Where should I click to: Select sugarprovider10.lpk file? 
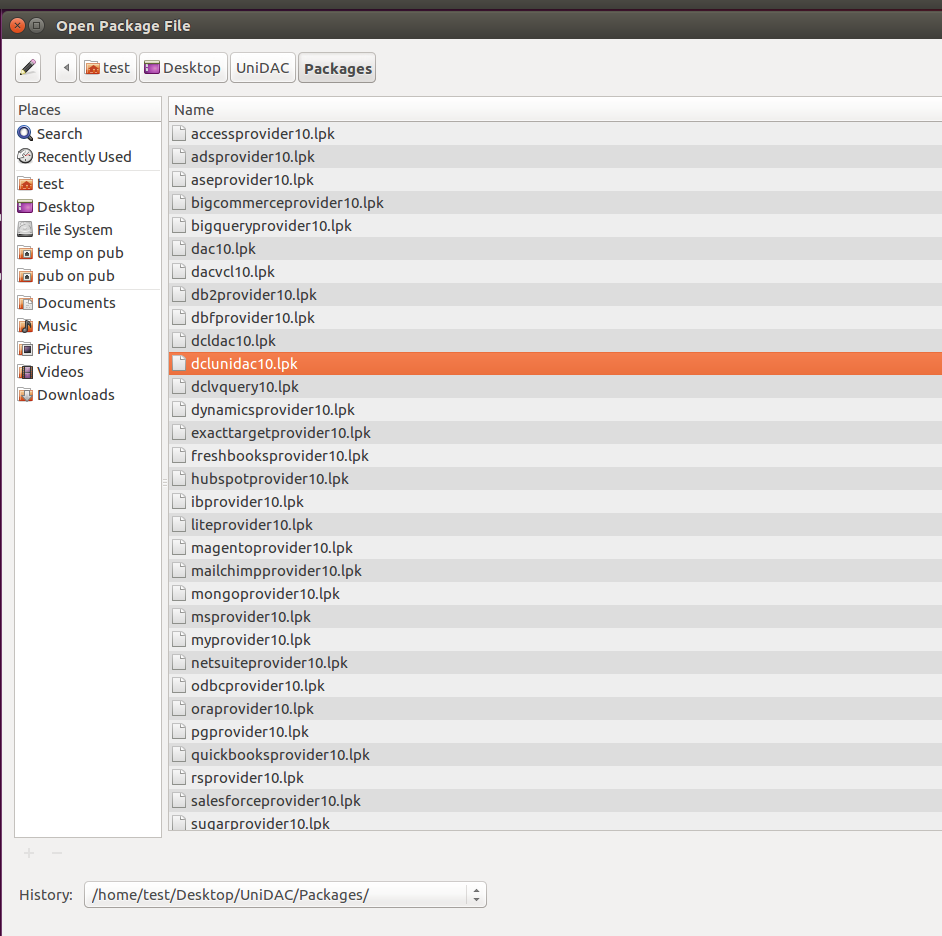point(556,822)
